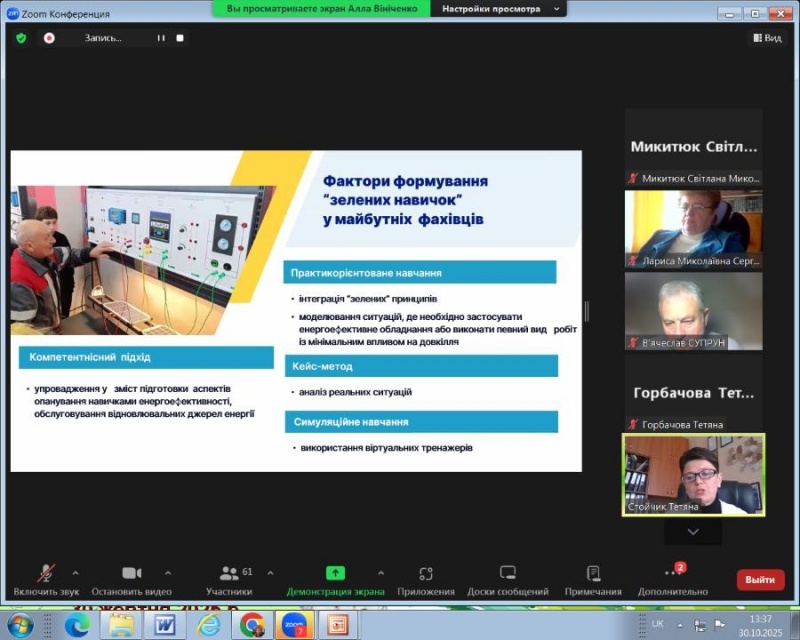The height and width of the screenshot is (640, 800).
Task: Expand video options arrow next to camera
Action: pyautogui.click(x=167, y=573)
